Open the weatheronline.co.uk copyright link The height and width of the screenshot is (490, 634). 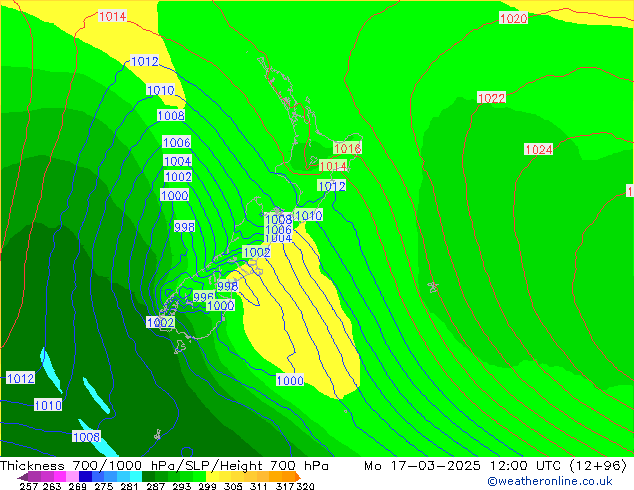[x=550, y=481]
